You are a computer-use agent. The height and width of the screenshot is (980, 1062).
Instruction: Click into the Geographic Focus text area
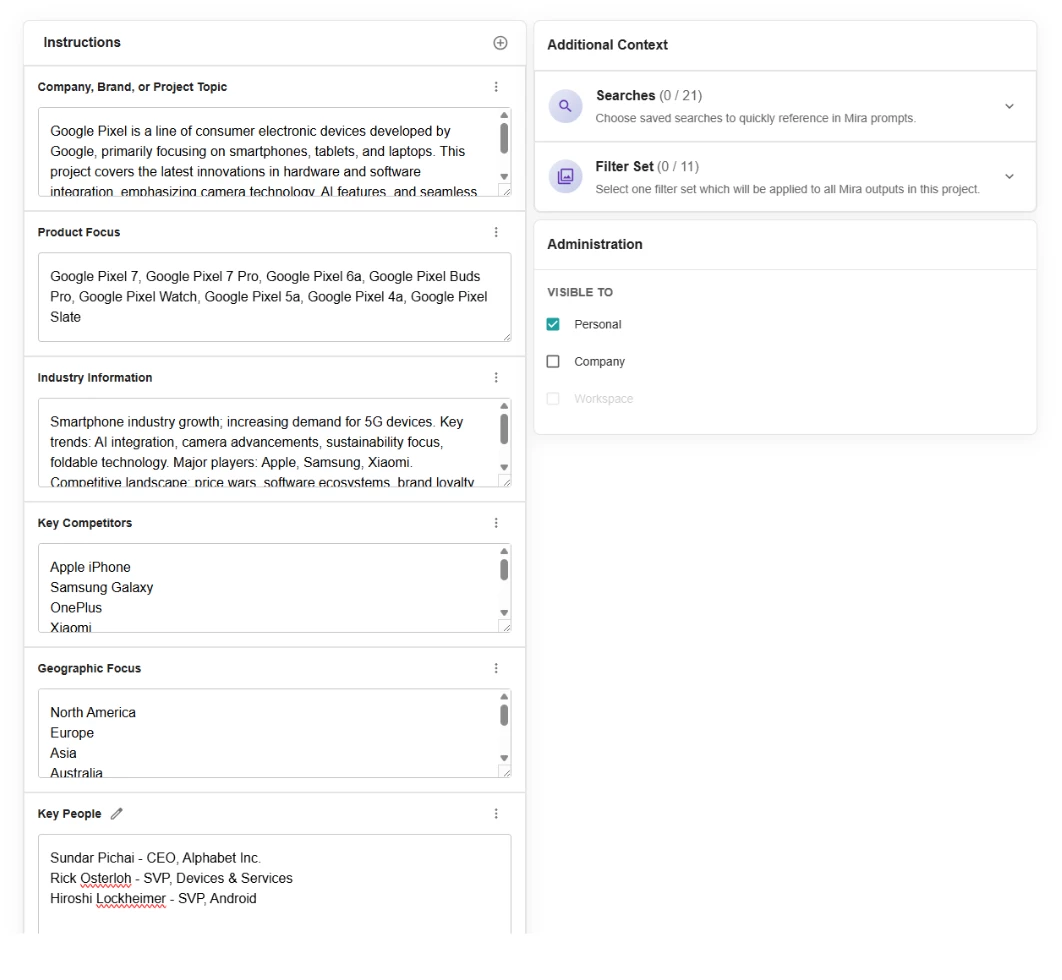click(274, 733)
